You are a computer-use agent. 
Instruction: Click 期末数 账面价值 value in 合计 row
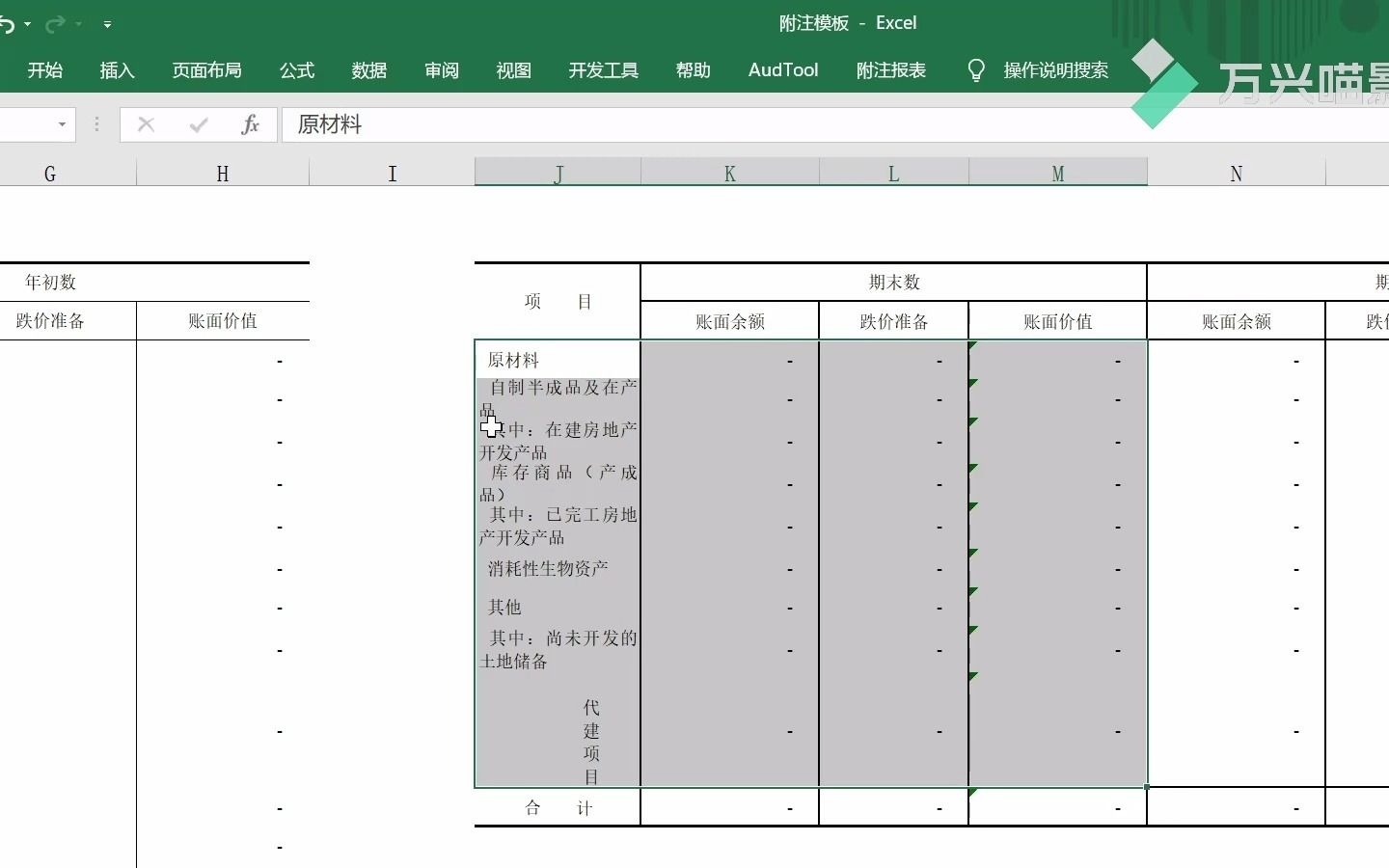(1058, 807)
